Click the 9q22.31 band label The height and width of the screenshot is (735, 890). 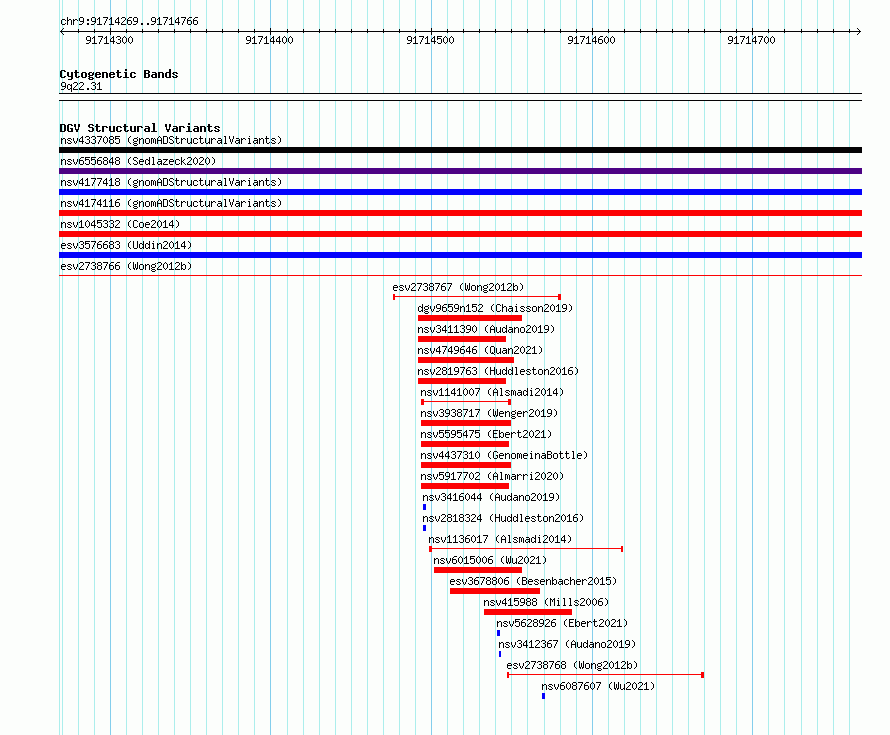81,86
